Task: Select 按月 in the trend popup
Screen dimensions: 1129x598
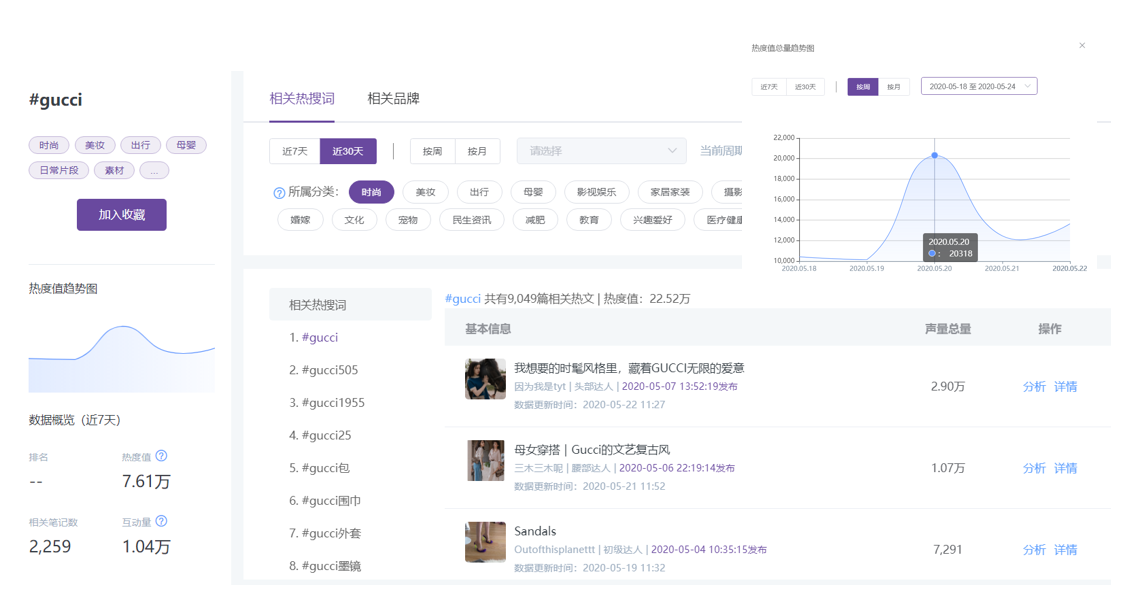Action: pos(894,87)
